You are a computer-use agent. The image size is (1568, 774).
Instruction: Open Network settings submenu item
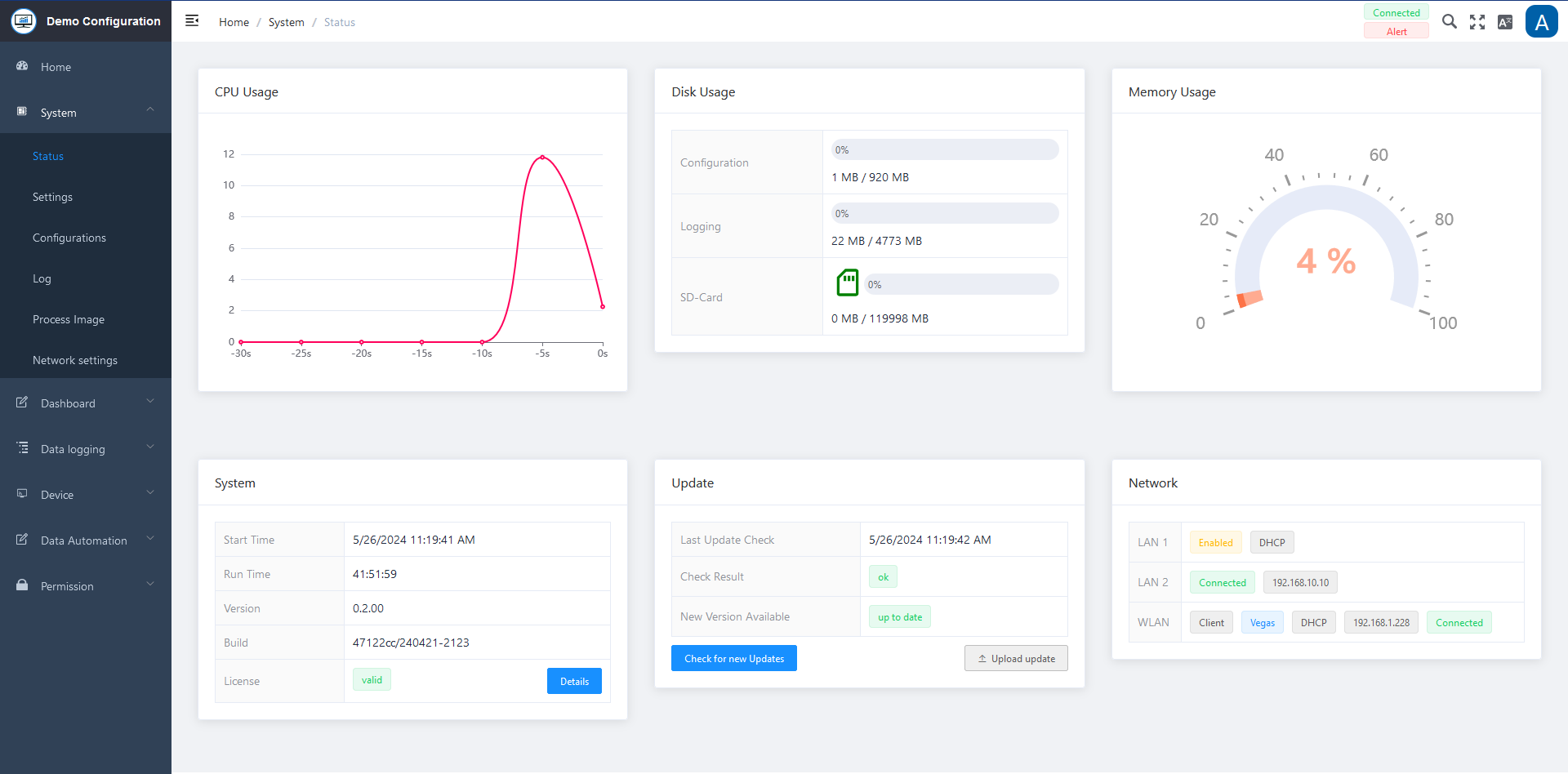click(x=75, y=360)
